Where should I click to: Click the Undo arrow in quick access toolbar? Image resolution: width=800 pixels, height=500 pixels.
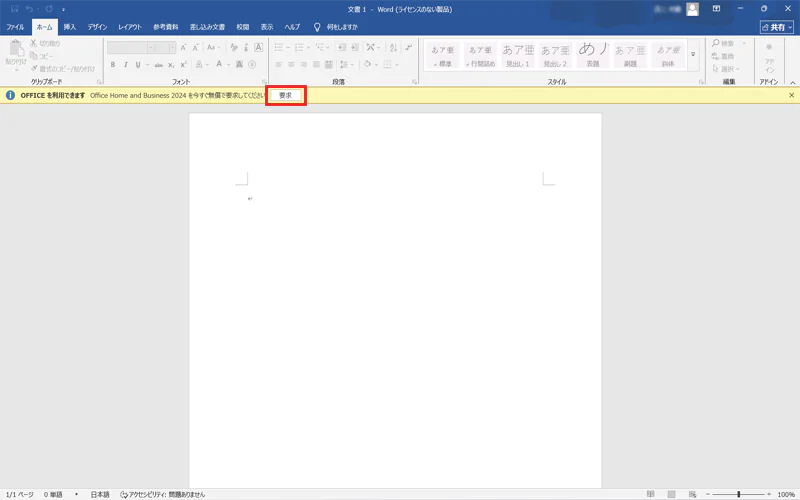point(30,9)
